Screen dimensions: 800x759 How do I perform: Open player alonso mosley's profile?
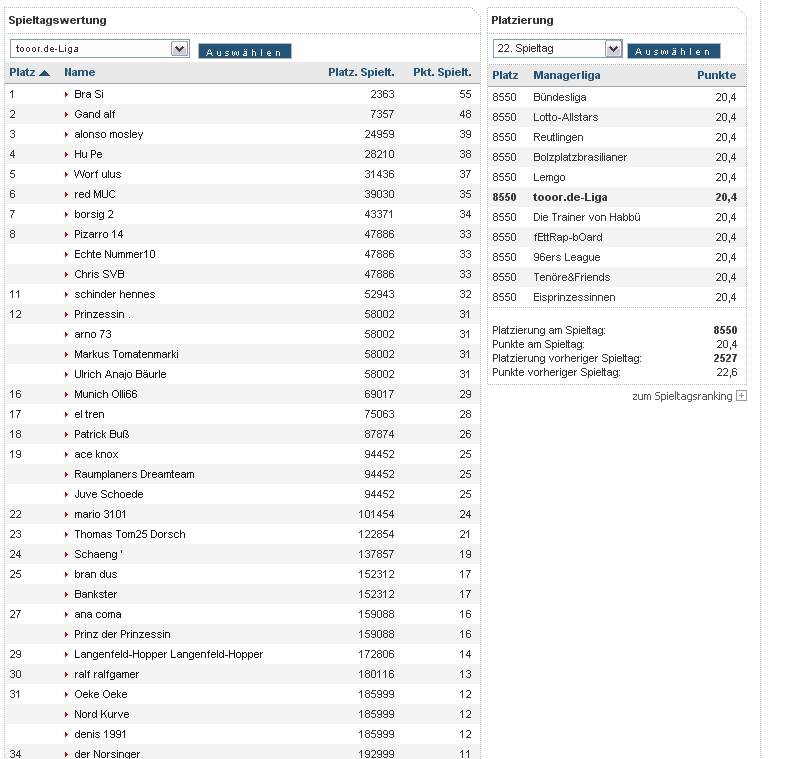(108, 134)
